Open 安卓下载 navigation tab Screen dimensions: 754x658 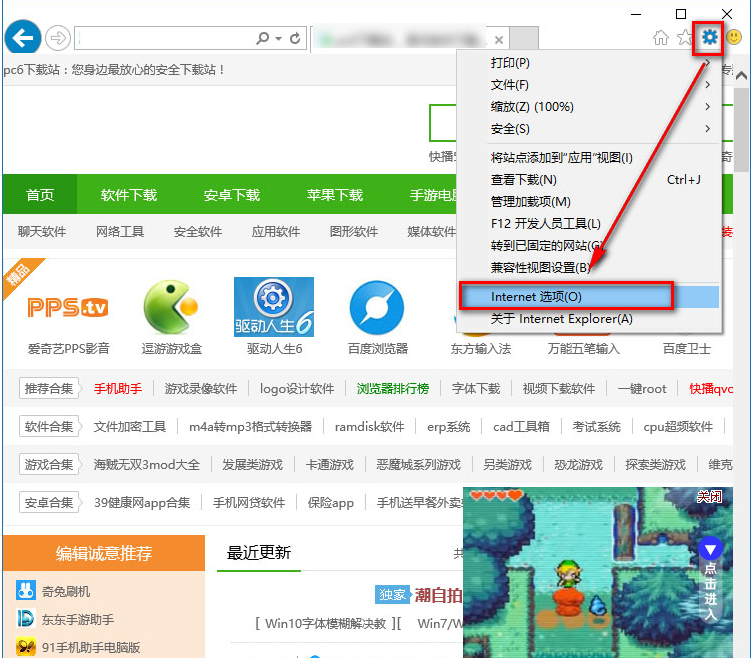point(232,195)
